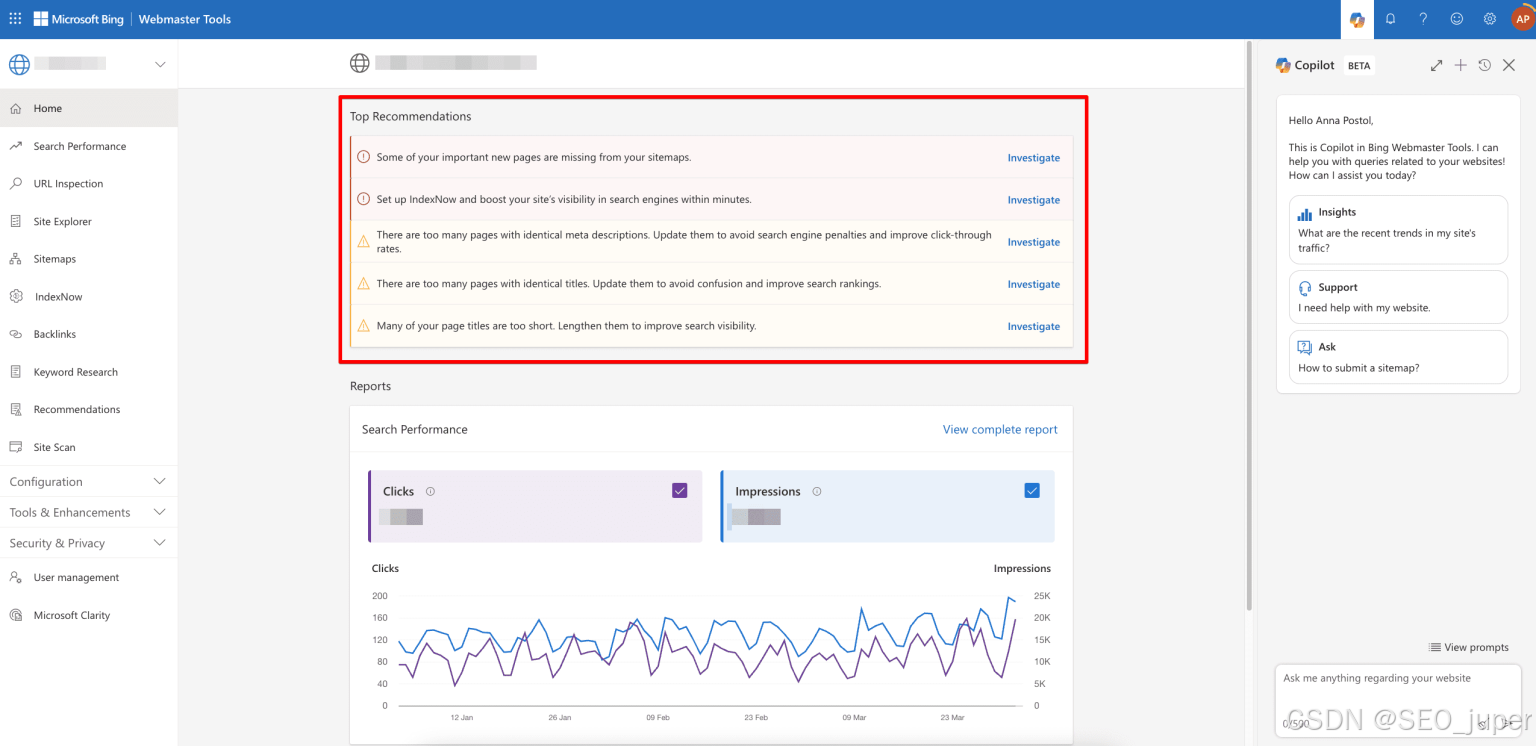Click the Top Recommendations heading
1536x746 pixels.
pyautogui.click(x=410, y=116)
